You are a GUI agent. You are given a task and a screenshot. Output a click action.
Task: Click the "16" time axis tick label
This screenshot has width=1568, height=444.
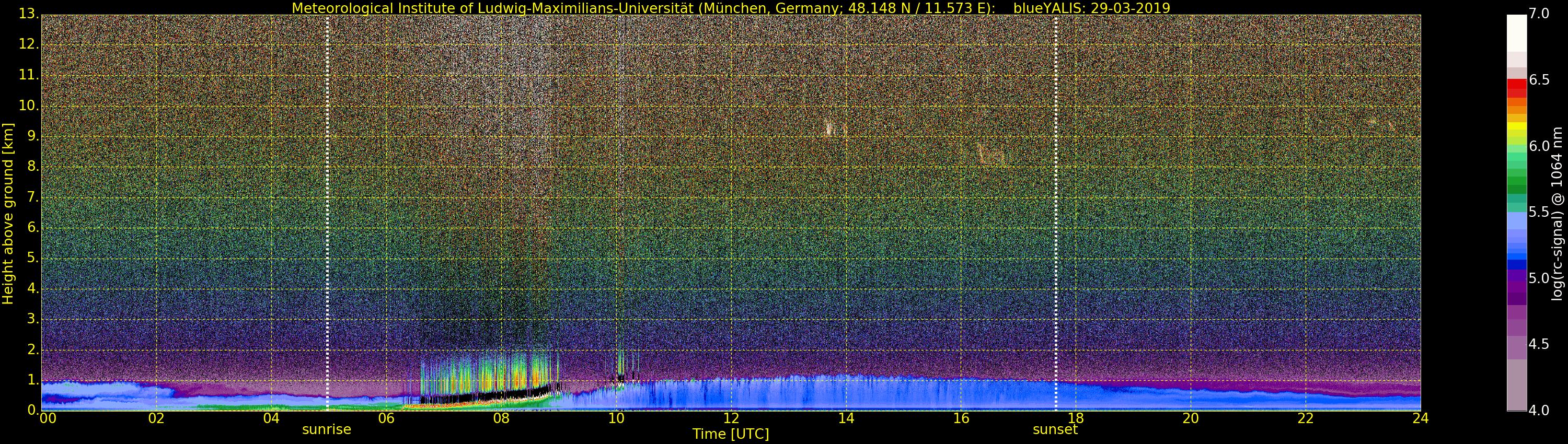tap(961, 418)
